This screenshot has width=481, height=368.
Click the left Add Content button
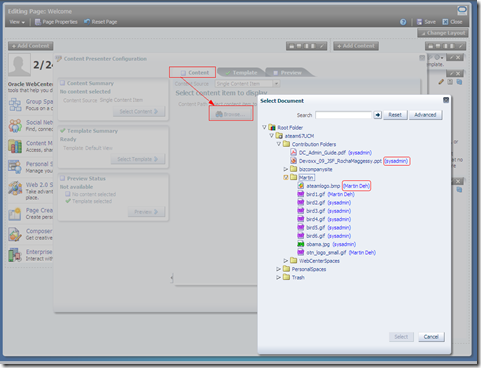coord(31,46)
